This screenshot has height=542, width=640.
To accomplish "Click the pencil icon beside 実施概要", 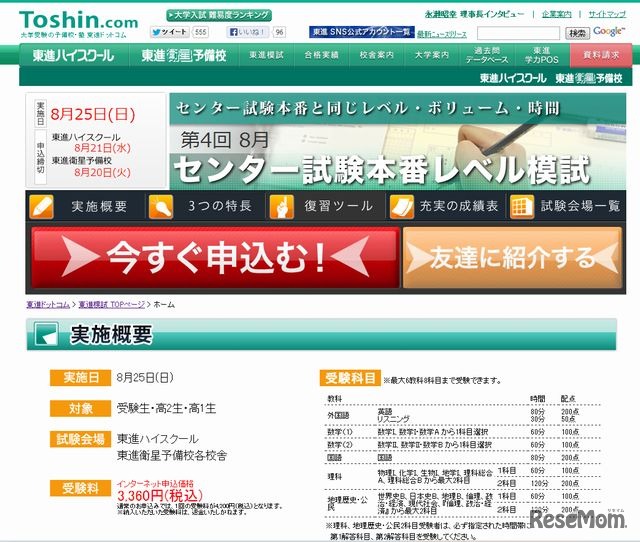I will (x=41, y=207).
